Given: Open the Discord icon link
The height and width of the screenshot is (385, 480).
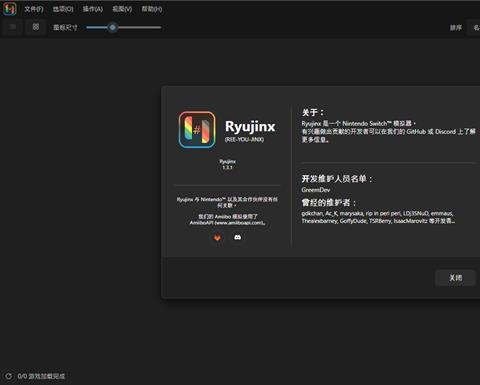Looking at the screenshot, I should (237, 237).
